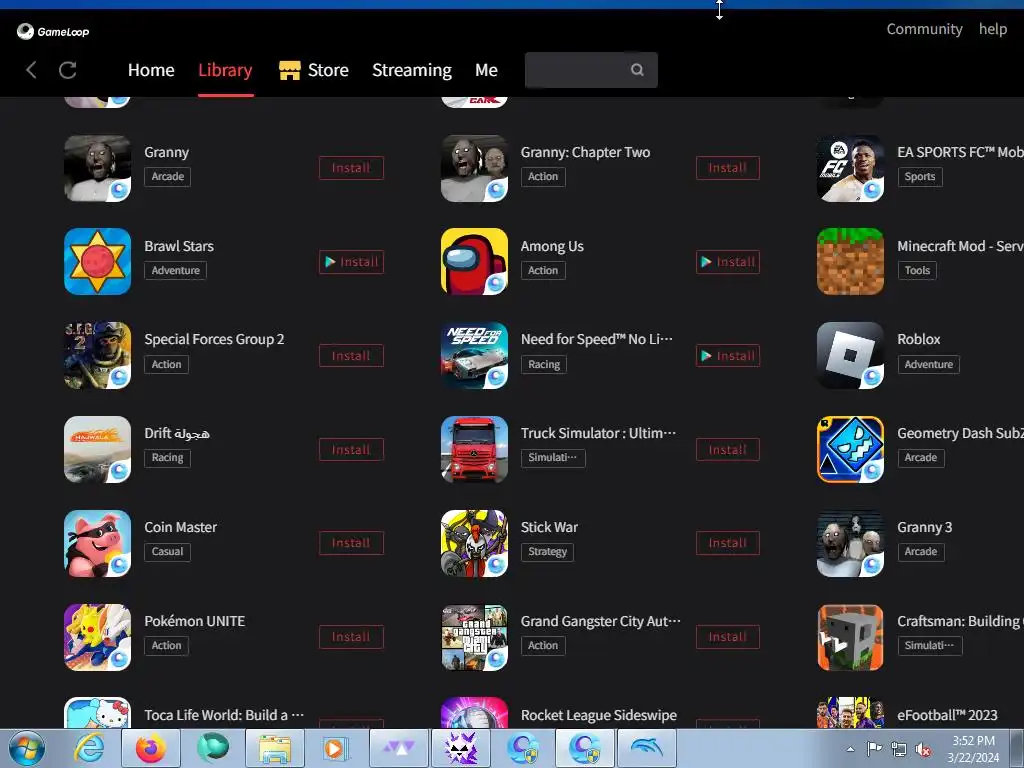Click the Casual tag under Coin Master
The height and width of the screenshot is (768, 1024).
click(x=168, y=552)
